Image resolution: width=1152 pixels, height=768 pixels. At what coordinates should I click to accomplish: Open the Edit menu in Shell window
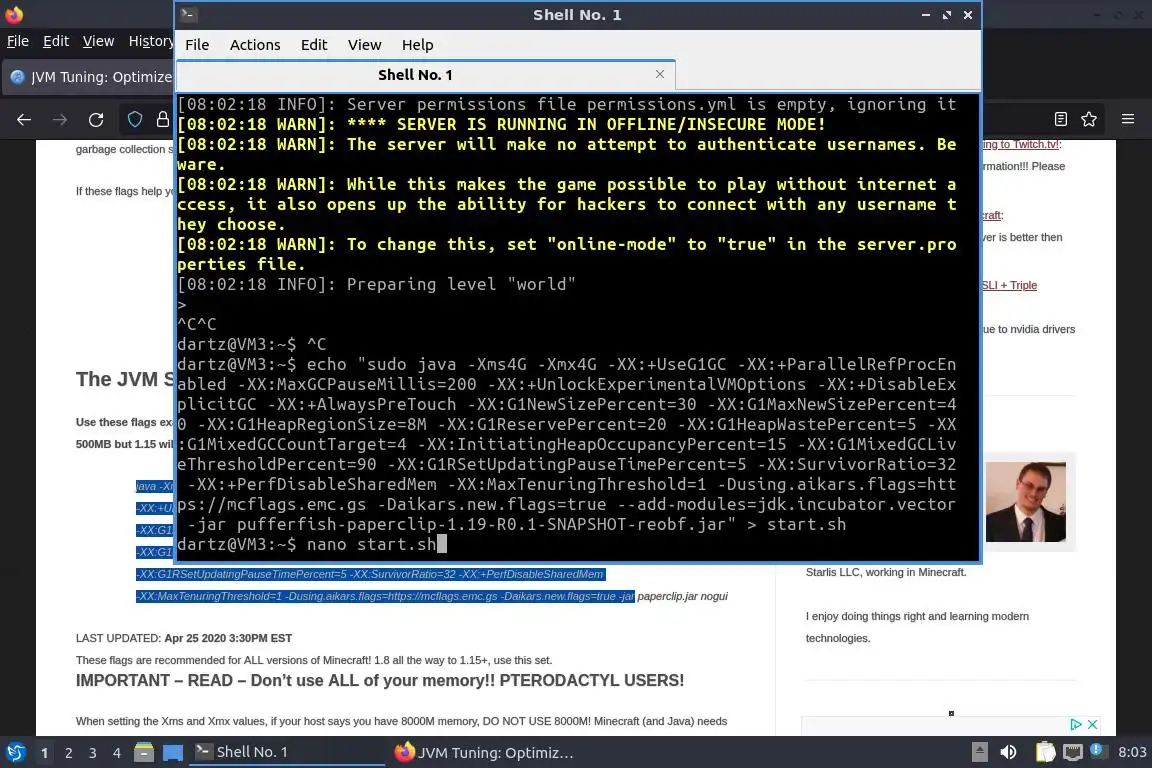(314, 45)
